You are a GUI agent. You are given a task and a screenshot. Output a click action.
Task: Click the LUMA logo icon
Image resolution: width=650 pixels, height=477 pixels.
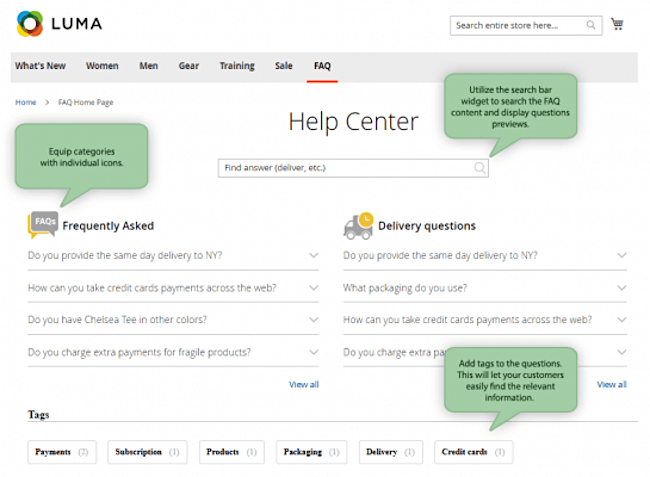[x=29, y=23]
